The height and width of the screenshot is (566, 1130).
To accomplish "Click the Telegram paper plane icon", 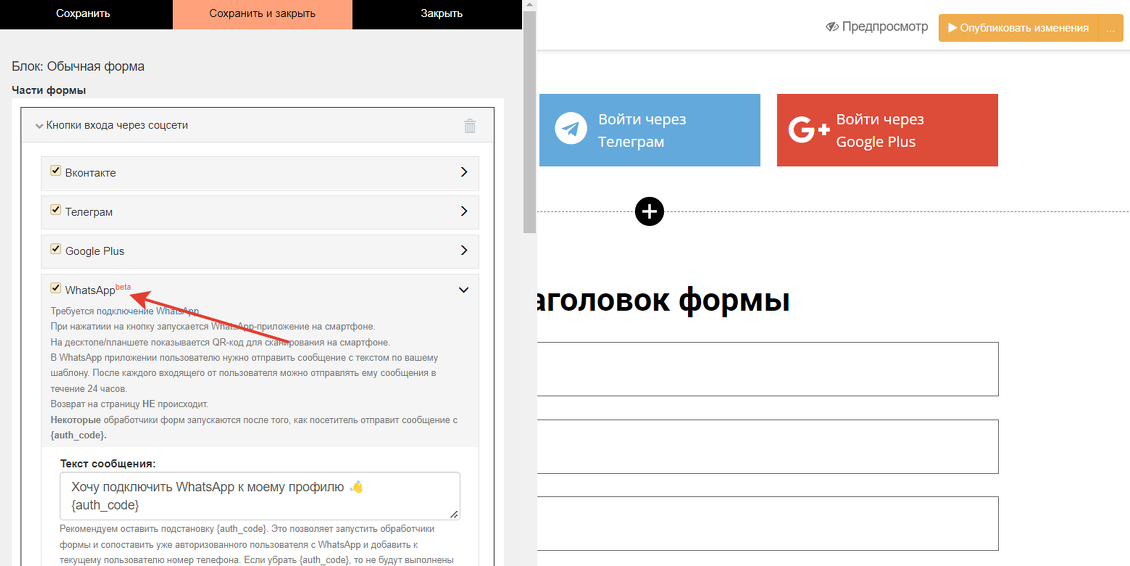I will click(571, 129).
